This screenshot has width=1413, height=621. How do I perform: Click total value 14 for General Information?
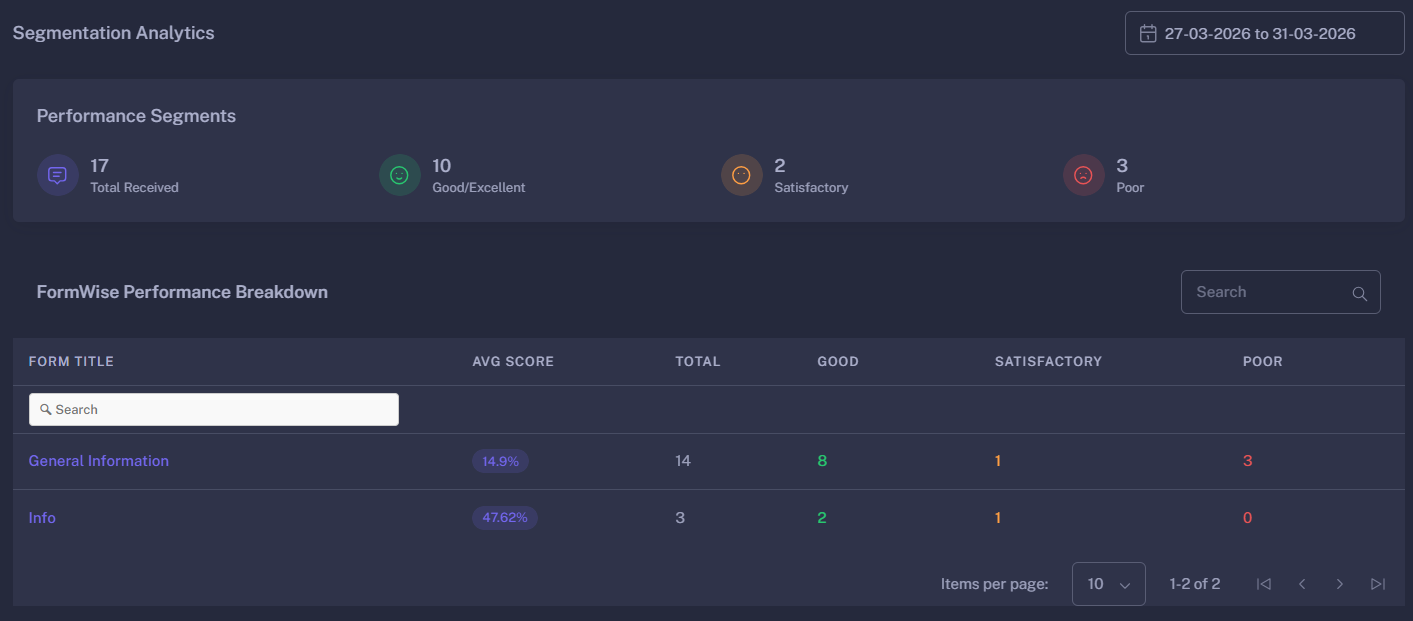(x=683, y=461)
